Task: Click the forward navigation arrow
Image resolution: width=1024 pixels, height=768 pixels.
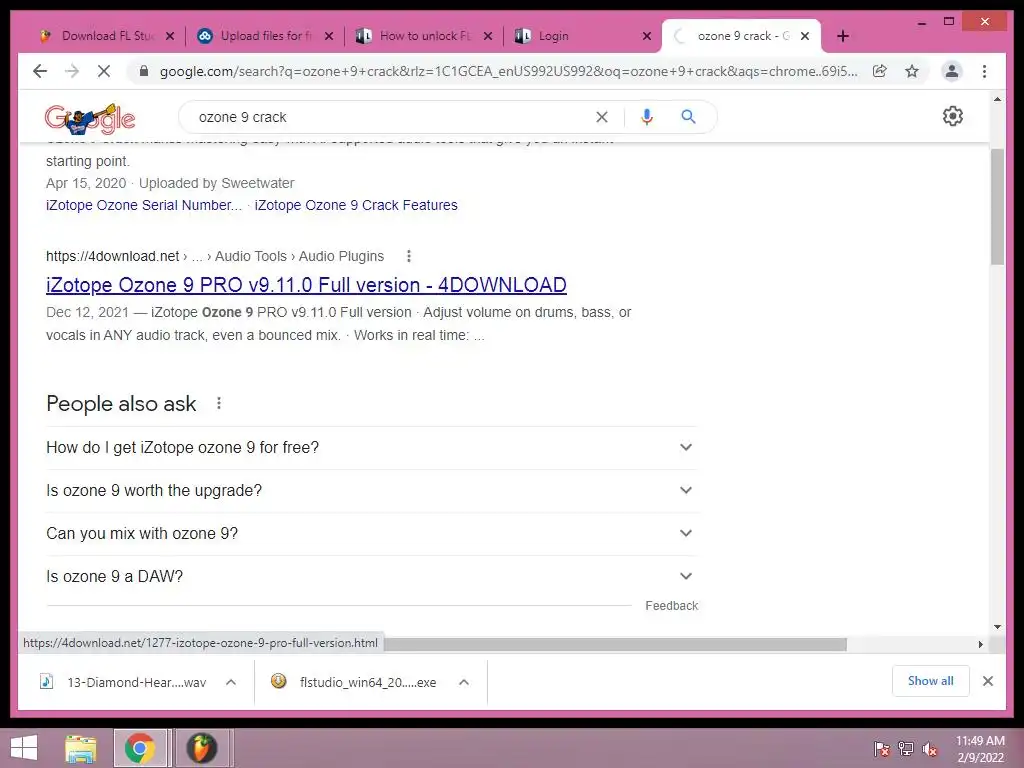Action: coord(72,71)
